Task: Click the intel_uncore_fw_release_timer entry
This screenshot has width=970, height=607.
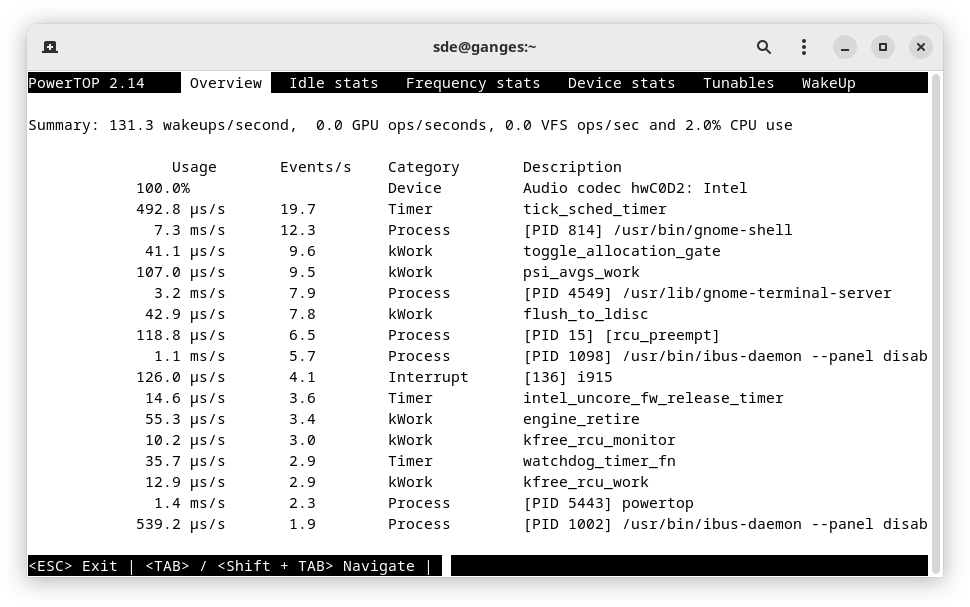Action: point(653,398)
